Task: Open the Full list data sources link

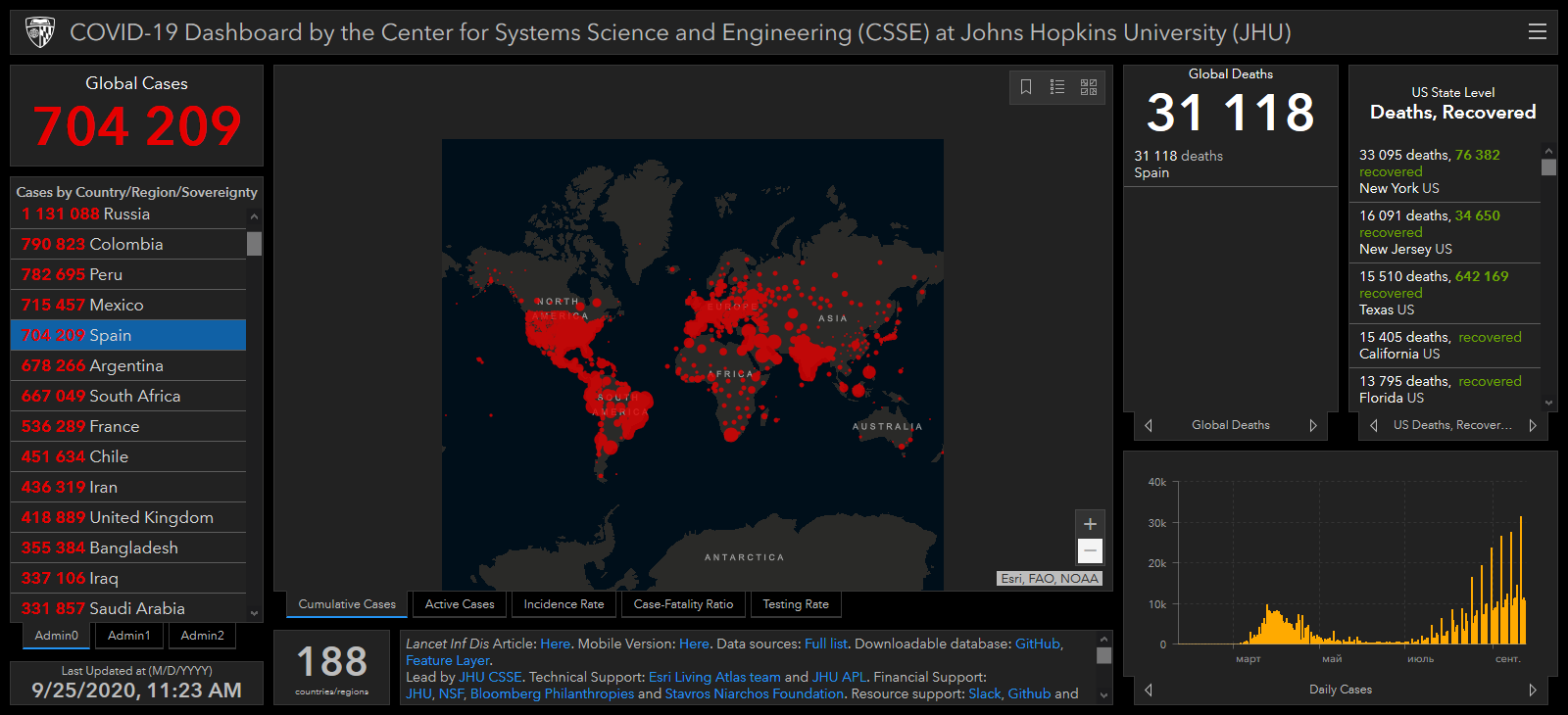Action: coord(825,643)
